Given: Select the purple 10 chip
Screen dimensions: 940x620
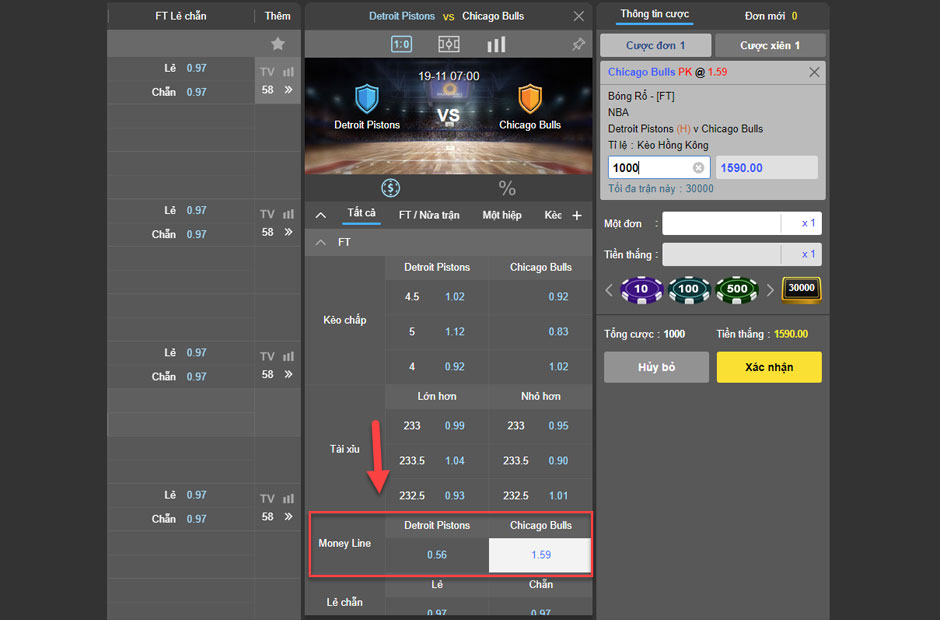Looking at the screenshot, I should 641,290.
